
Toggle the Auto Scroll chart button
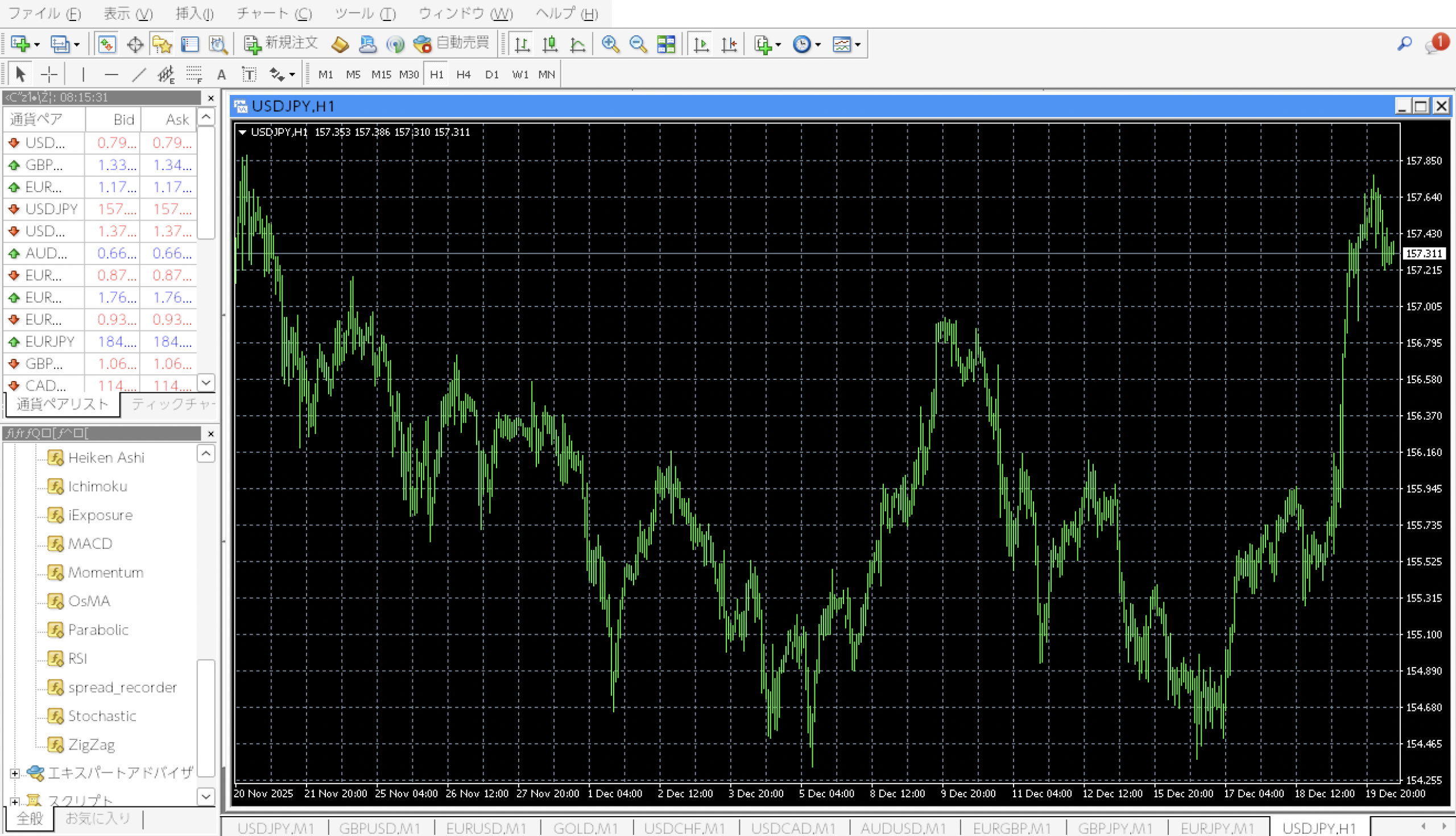(x=701, y=44)
